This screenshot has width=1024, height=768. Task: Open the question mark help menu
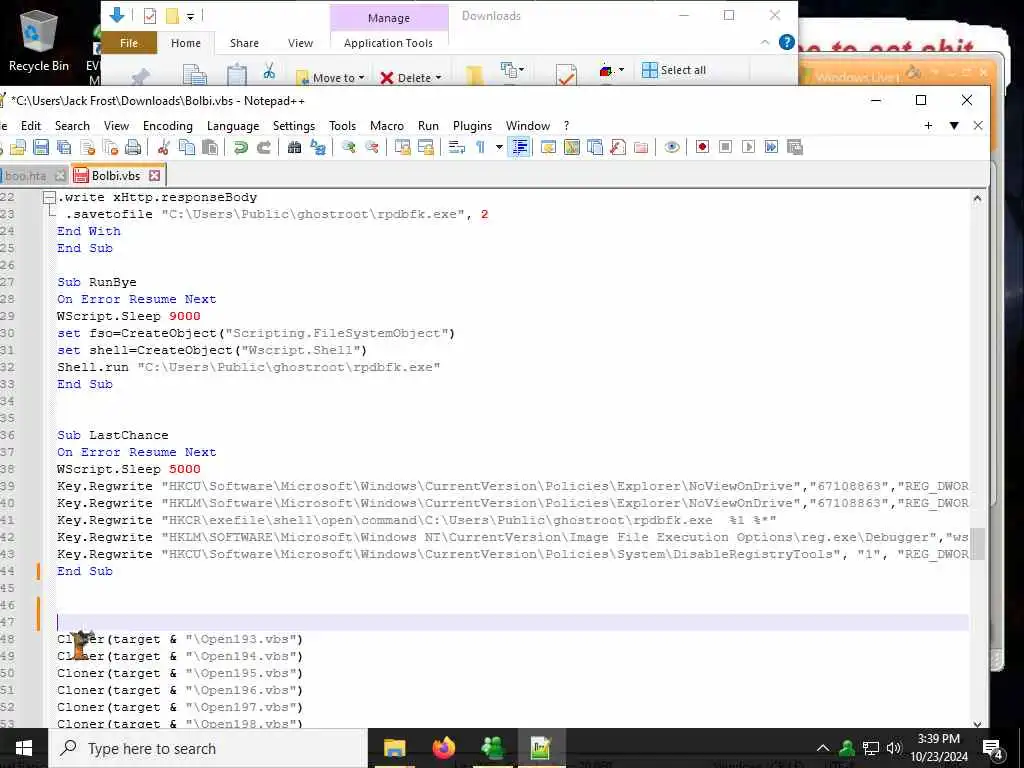tap(566, 125)
